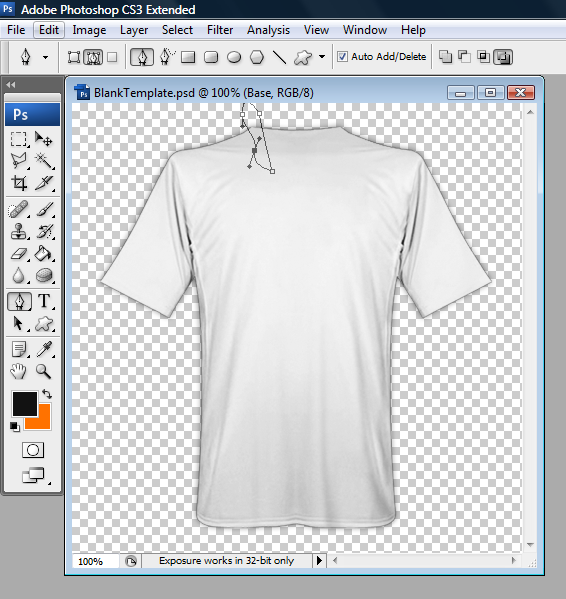Select Exclude overlapping path areas option

point(503,57)
